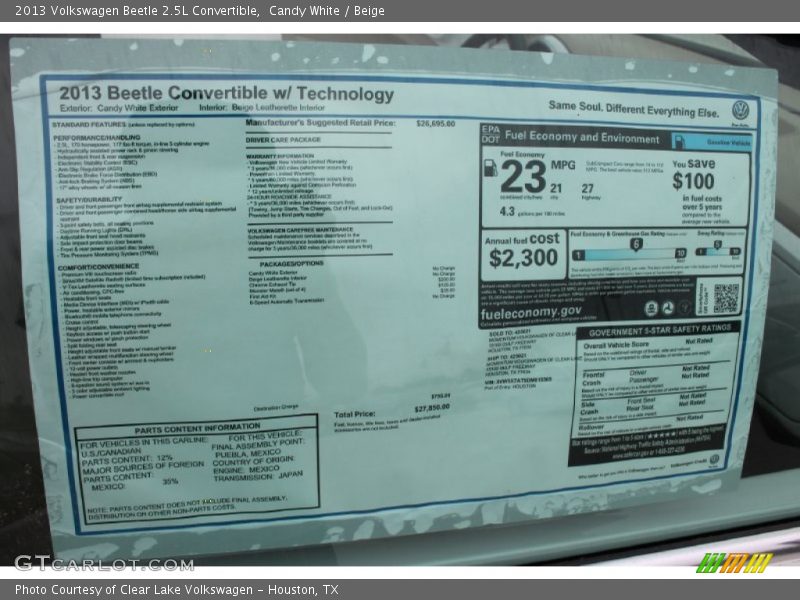Click "Beige Leatherette Interior" text
800x600 pixels.
click(278, 107)
